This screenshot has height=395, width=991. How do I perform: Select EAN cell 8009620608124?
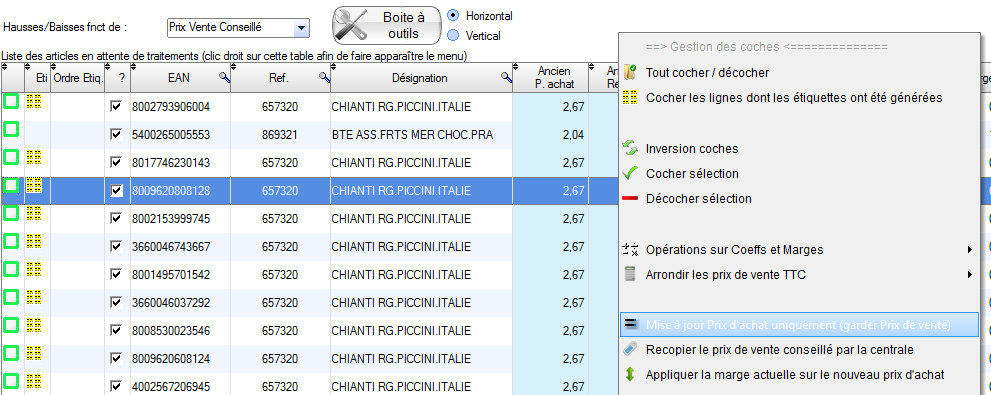click(x=180, y=358)
